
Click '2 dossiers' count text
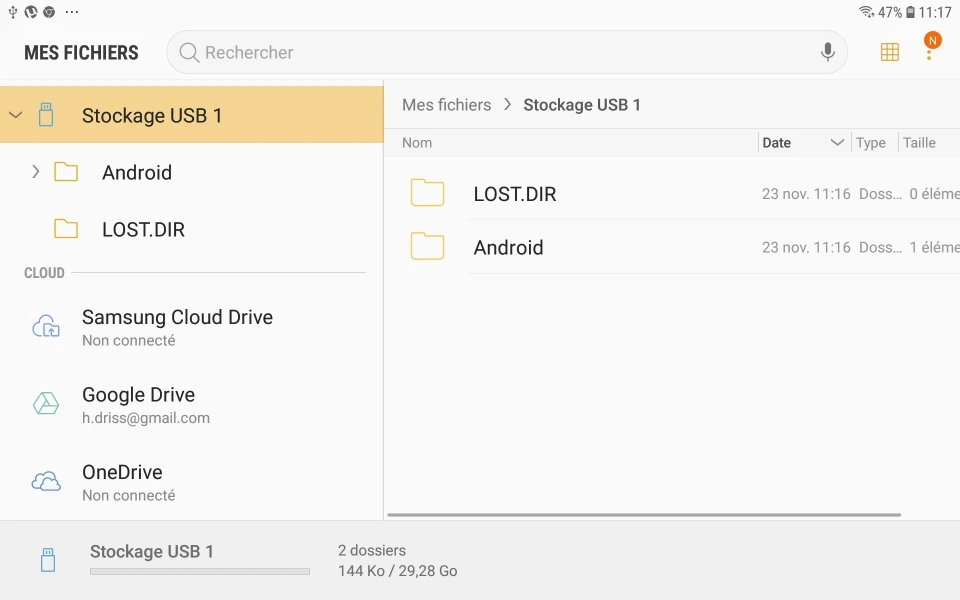click(x=372, y=550)
